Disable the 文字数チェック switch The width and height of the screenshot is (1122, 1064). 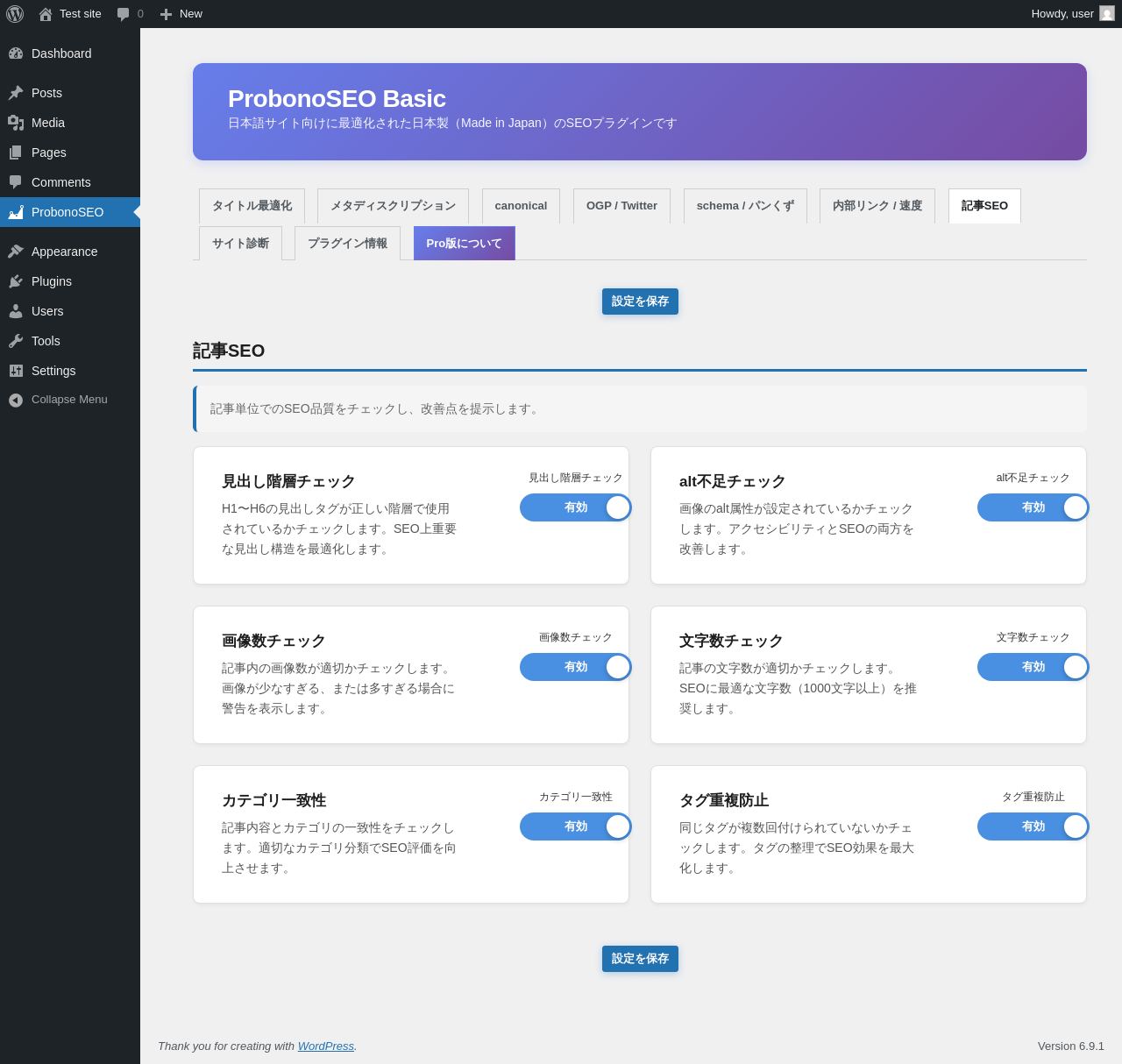click(1033, 667)
